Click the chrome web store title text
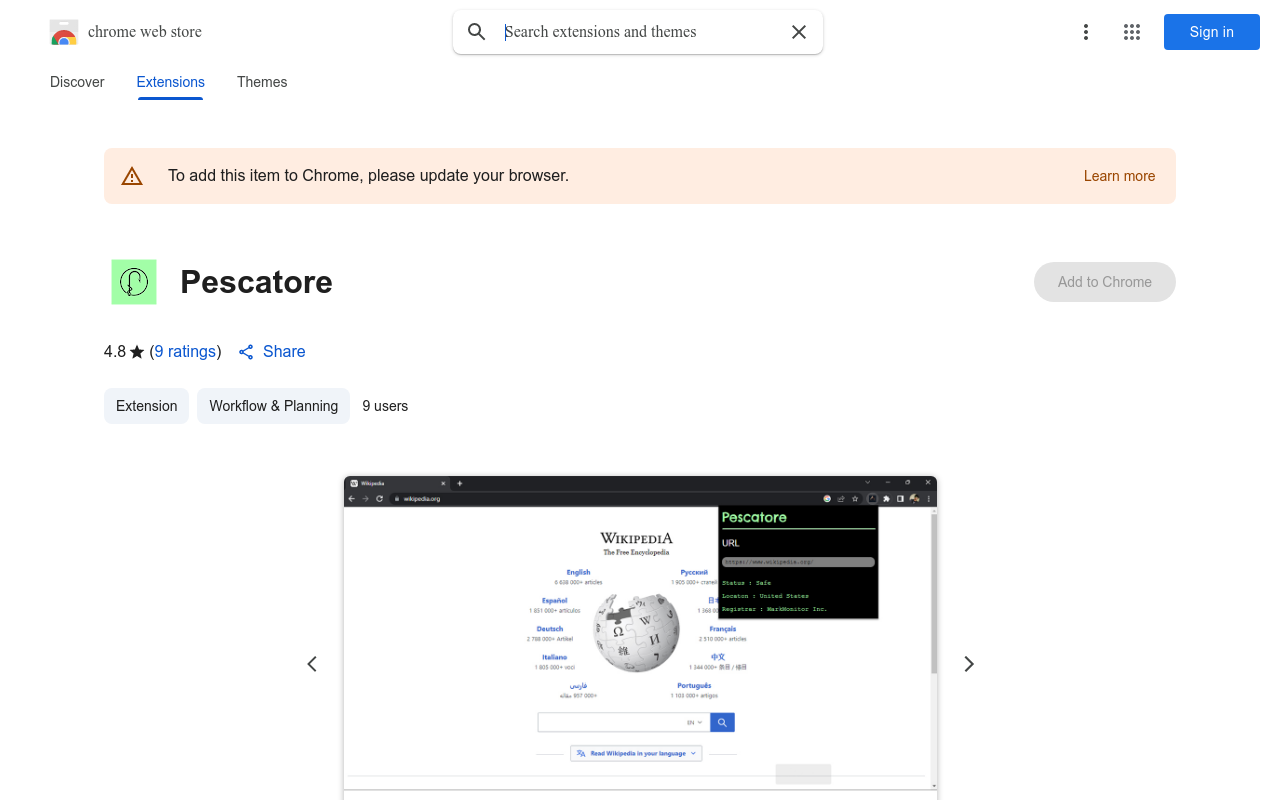 coord(145,32)
